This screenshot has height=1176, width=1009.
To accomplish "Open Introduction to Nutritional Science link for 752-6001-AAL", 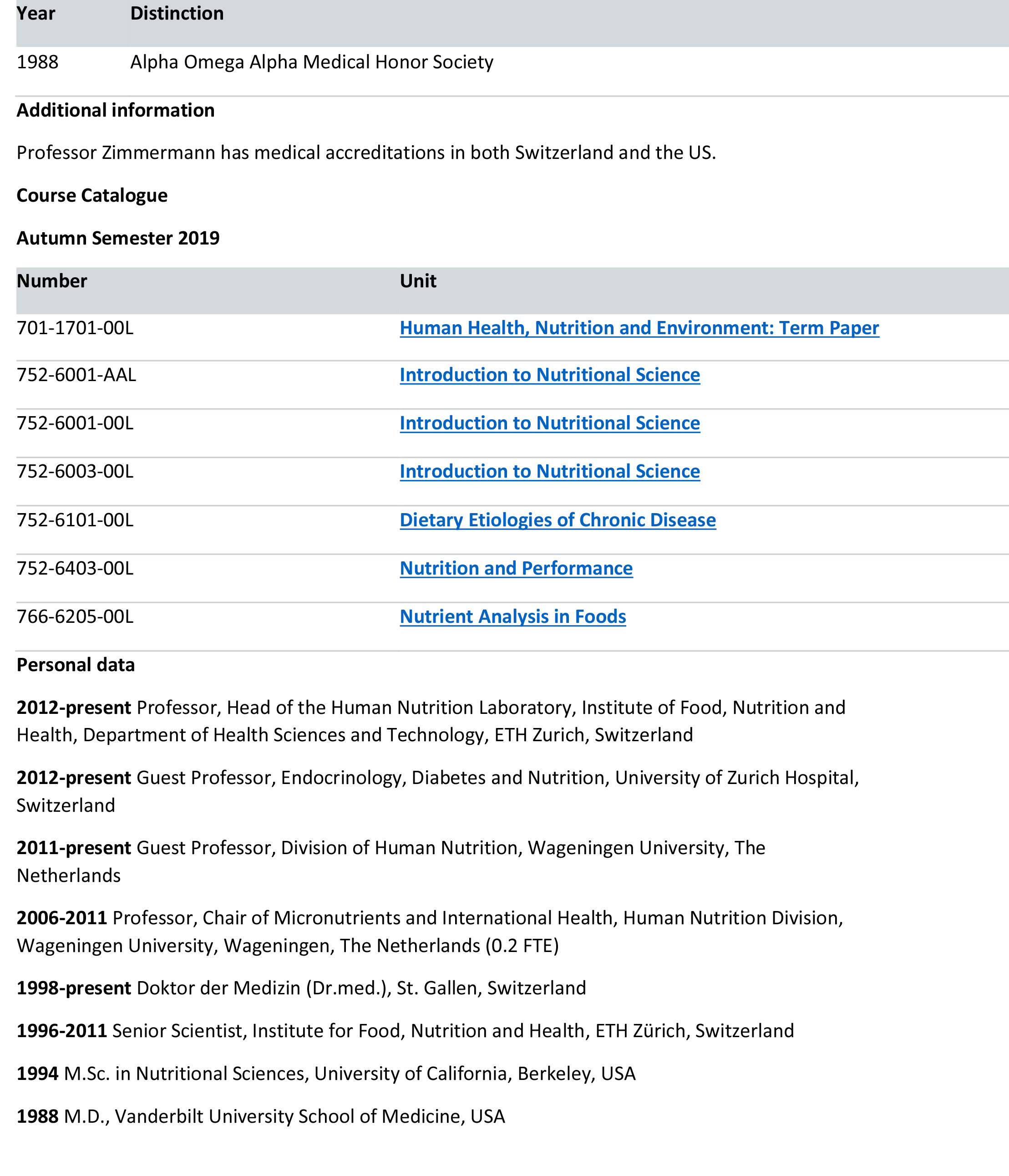I will 549,375.
